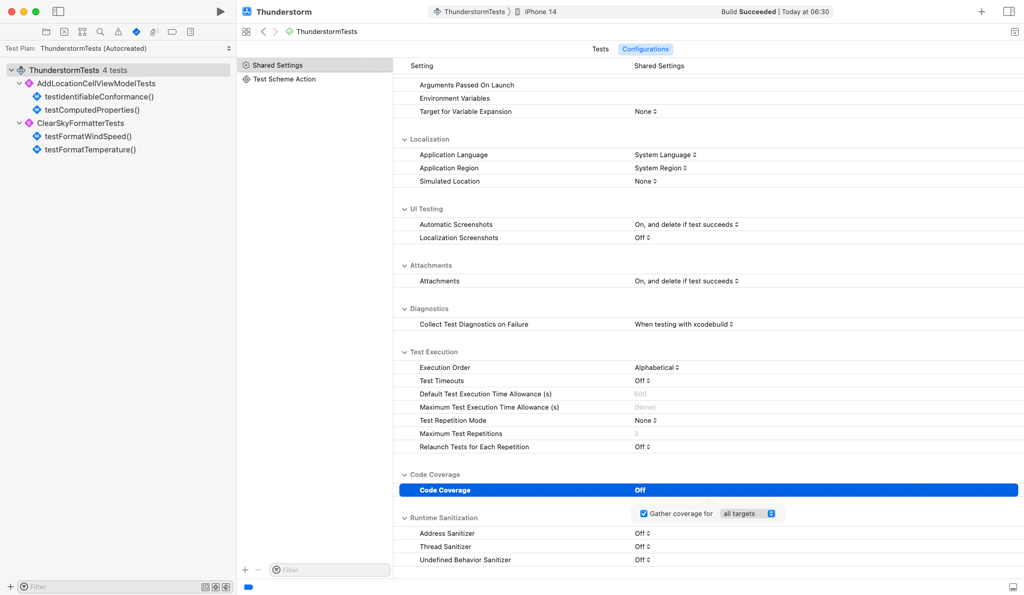This screenshot has width=1024, height=595.
Task: Select the Configurations tab
Action: click(x=645, y=48)
